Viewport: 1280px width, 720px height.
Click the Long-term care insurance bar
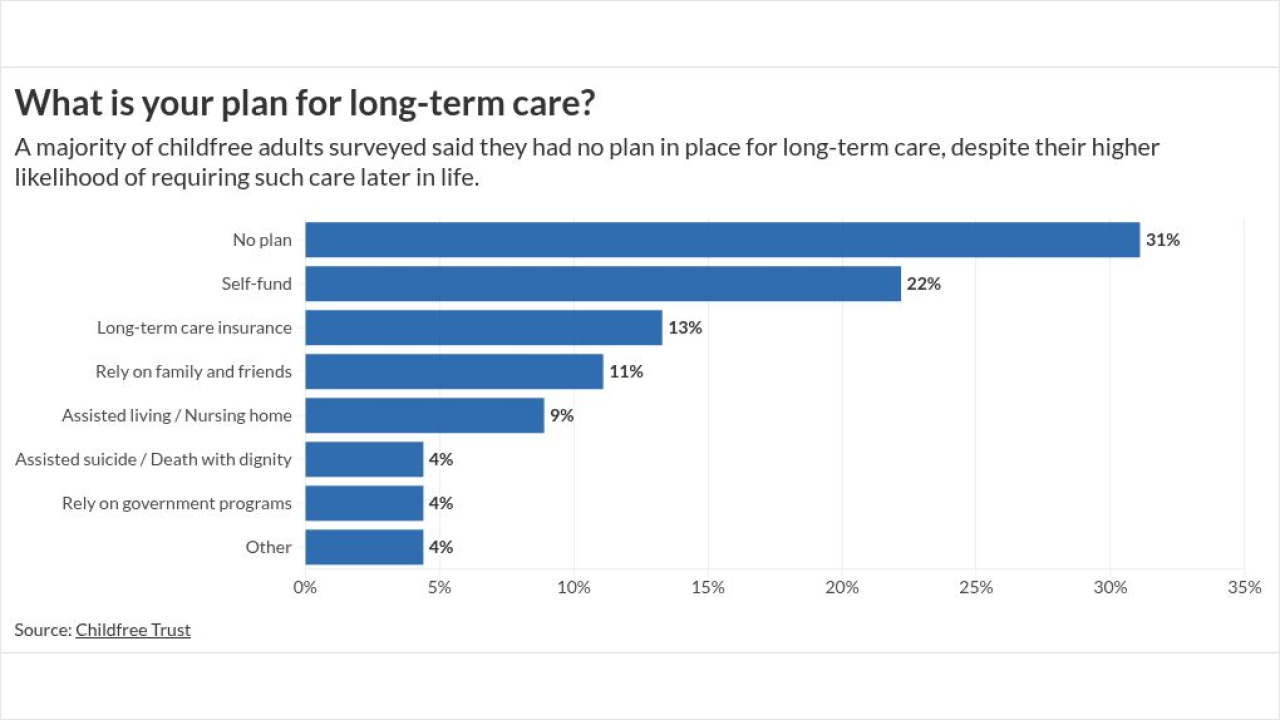pyautogui.click(x=483, y=328)
